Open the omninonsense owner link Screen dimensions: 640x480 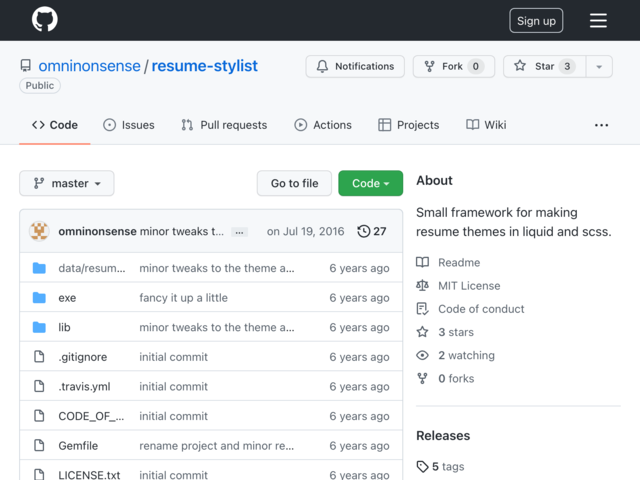tap(89, 66)
